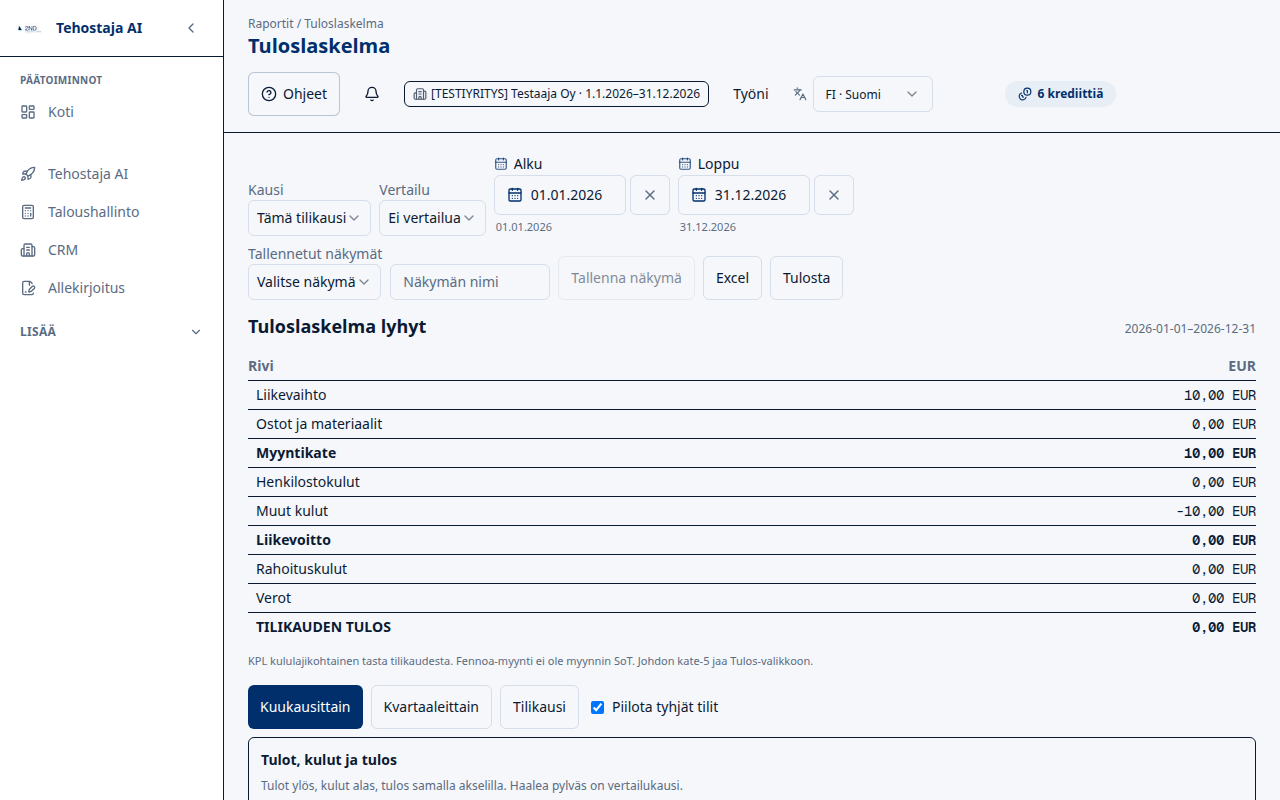This screenshot has width=1280, height=800.
Task: Open the Valitse näkymä dropdown
Action: tap(314, 282)
